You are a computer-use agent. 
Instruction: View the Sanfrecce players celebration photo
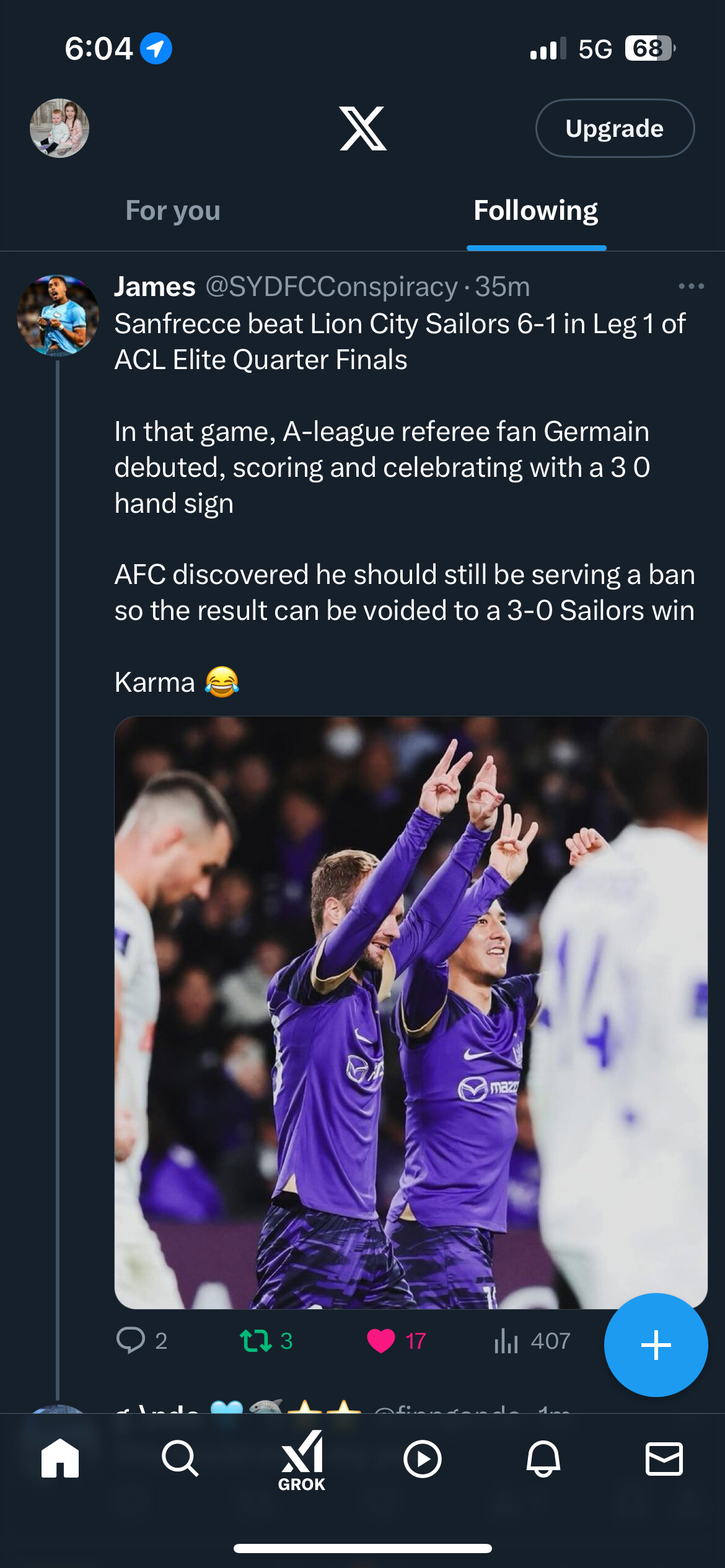click(x=411, y=1013)
